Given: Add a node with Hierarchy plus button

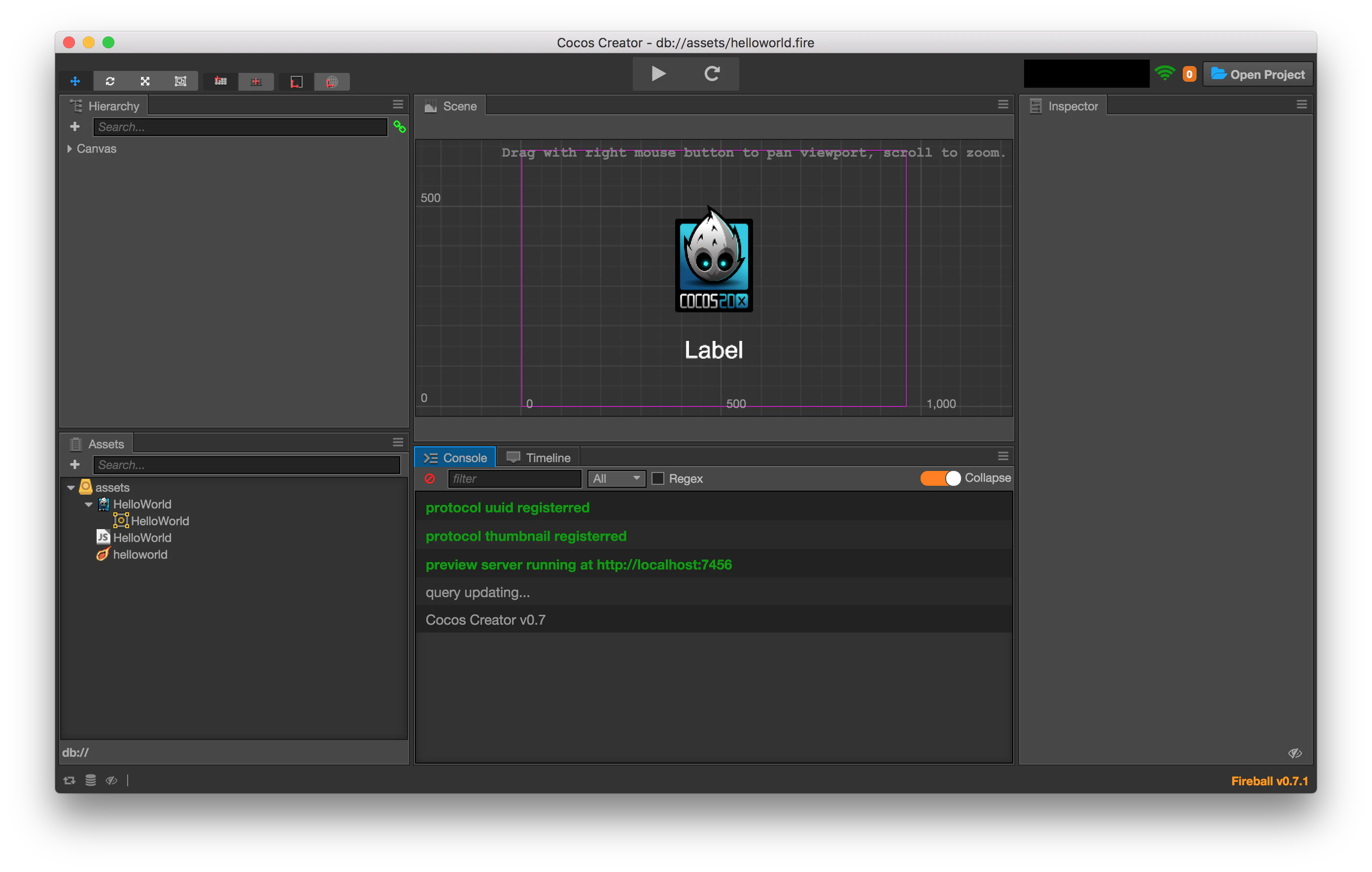Looking at the screenshot, I should [x=74, y=127].
